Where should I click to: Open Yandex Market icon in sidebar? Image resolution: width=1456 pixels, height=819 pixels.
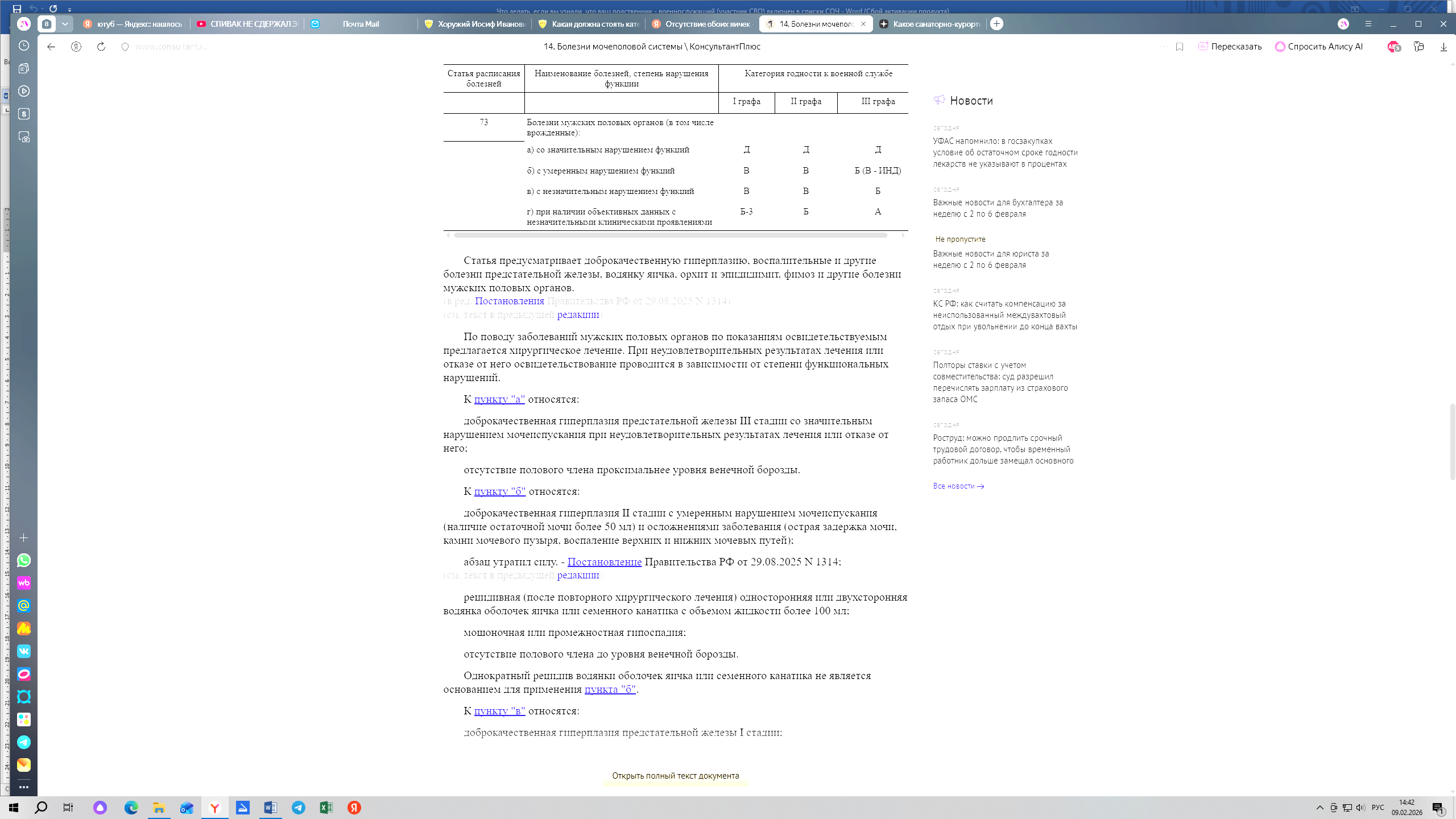pos(24,628)
